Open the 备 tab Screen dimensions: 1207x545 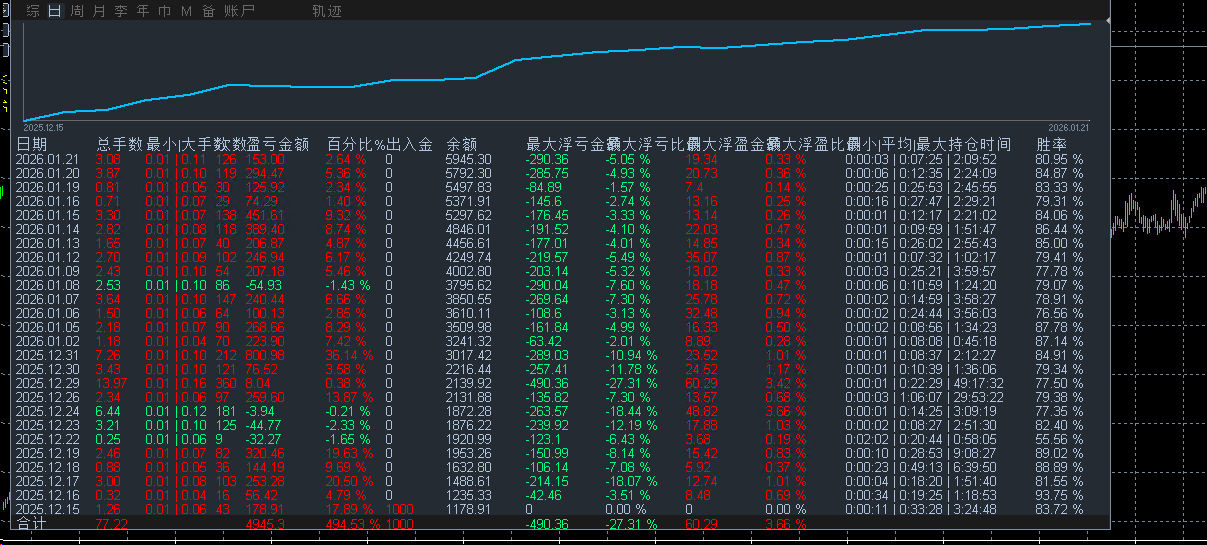pos(208,12)
